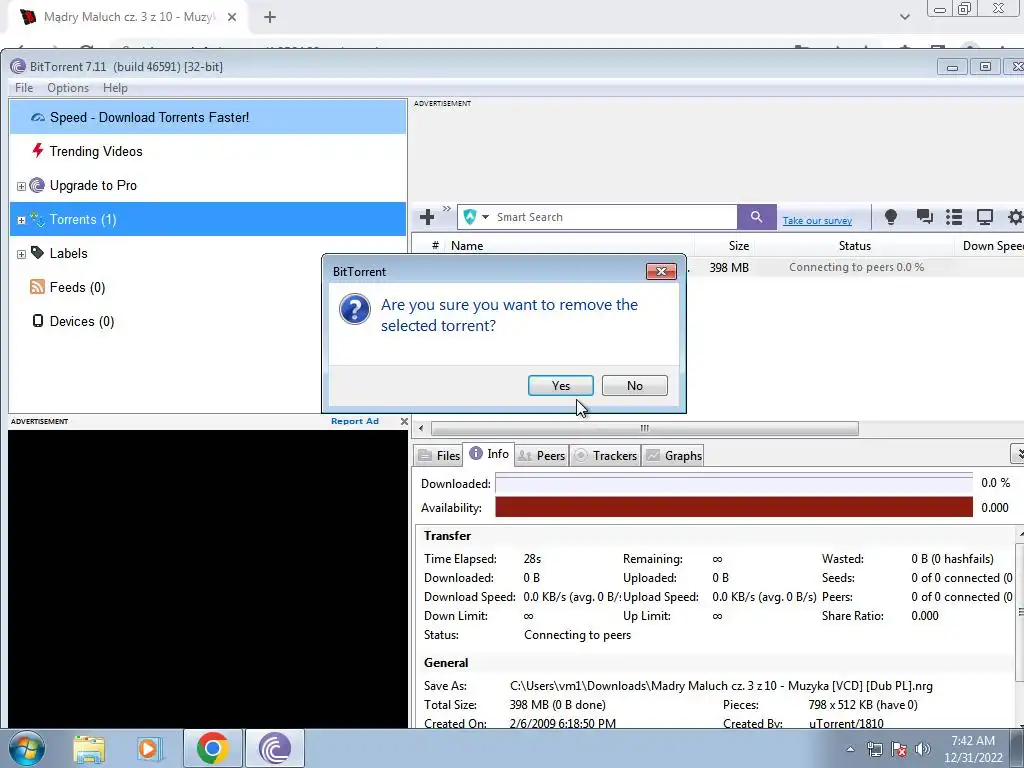Click the shield search provider icon
This screenshot has height=768, width=1024.
[x=470, y=216]
